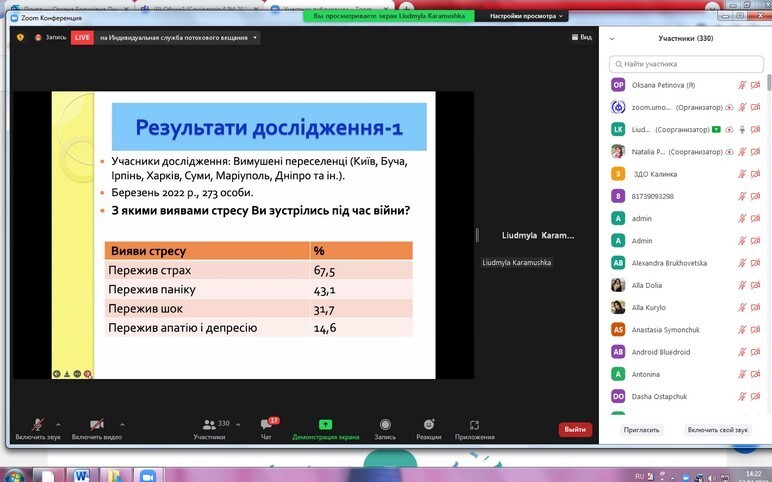Click previous slide arrow on shared slide

click(x=57, y=374)
